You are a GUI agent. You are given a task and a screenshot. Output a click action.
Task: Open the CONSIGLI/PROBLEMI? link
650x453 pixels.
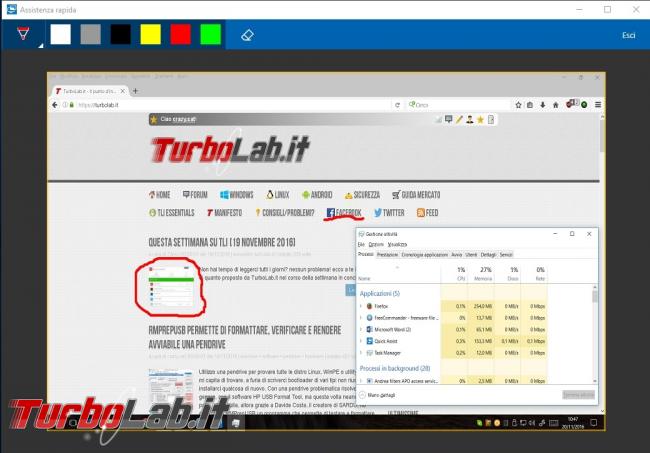click(x=284, y=213)
